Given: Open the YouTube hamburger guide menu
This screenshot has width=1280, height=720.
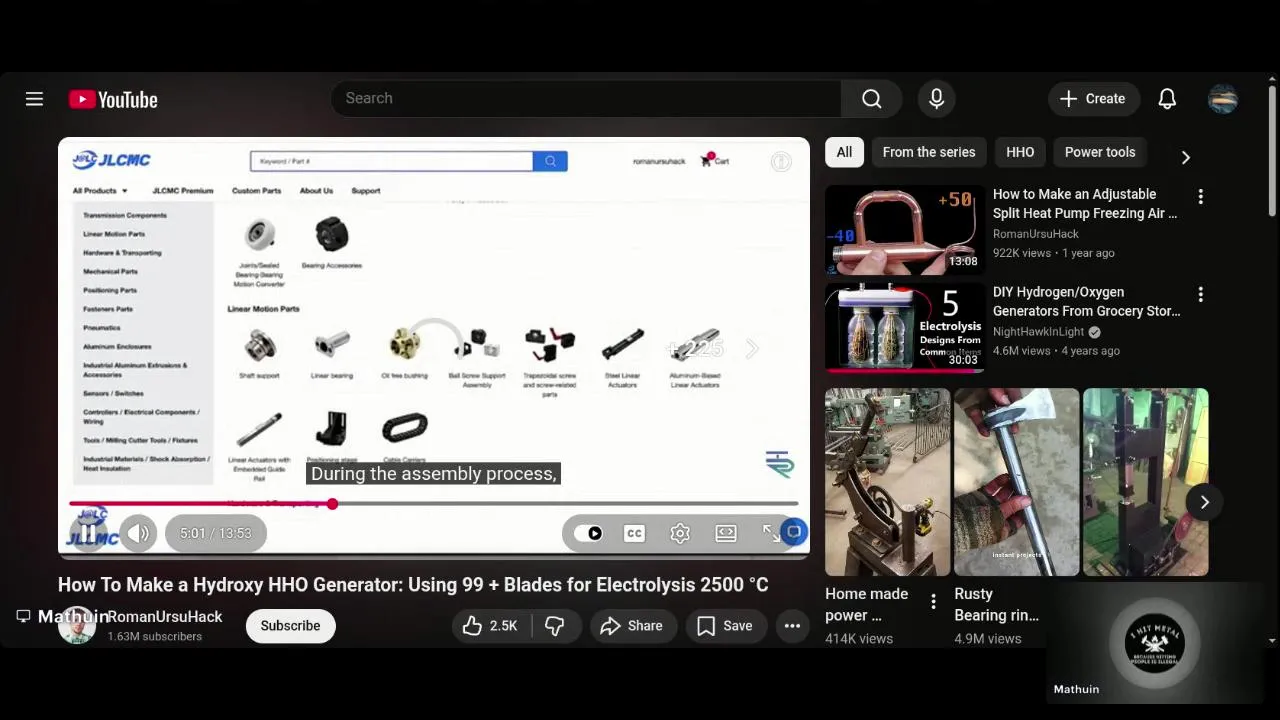Looking at the screenshot, I should [x=34, y=99].
